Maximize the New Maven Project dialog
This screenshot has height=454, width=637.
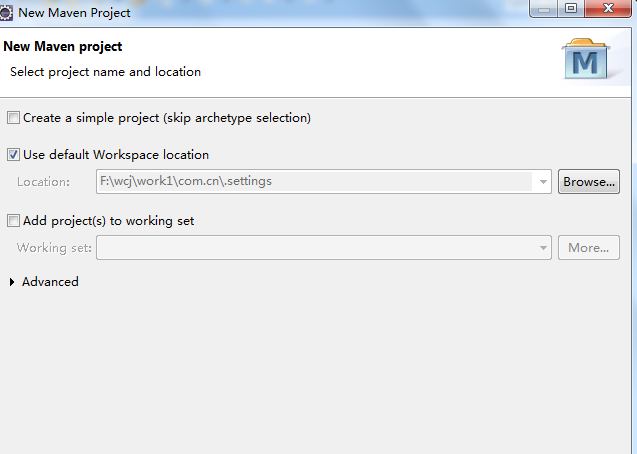(x=571, y=9)
